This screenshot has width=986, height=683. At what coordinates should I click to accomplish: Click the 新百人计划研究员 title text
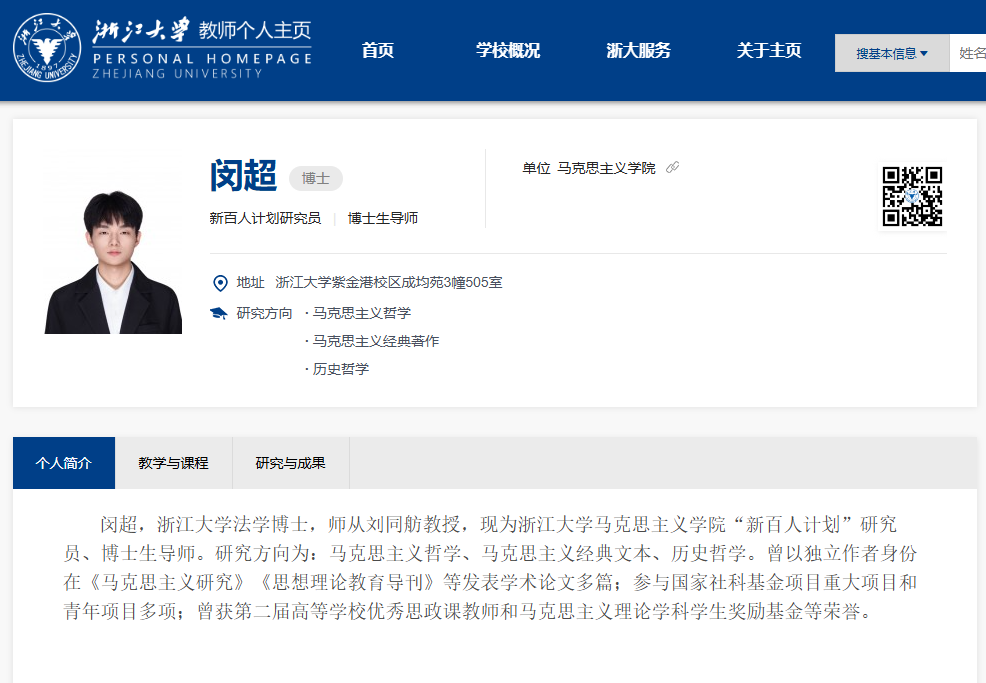(265, 218)
